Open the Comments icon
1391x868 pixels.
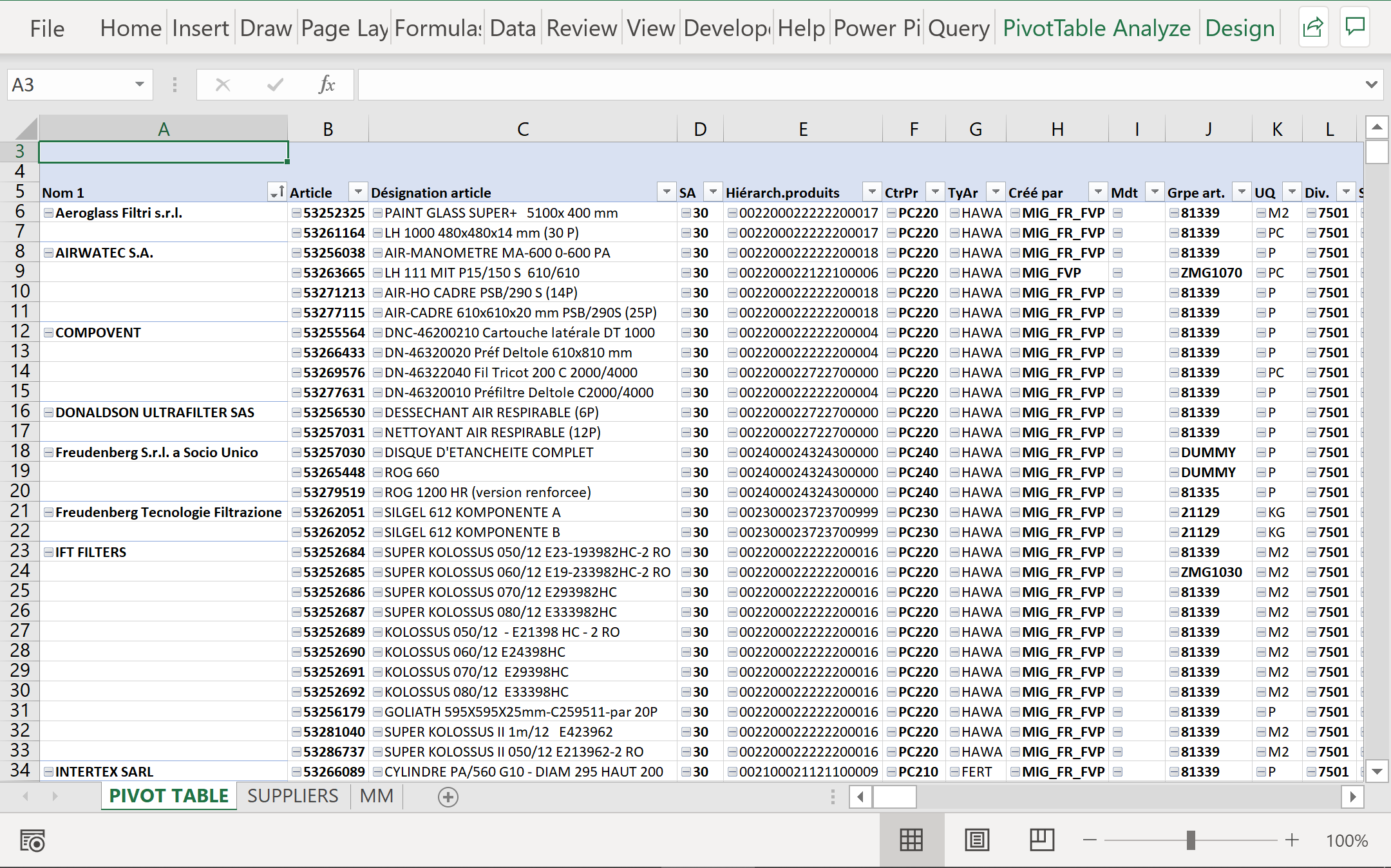[1355, 27]
